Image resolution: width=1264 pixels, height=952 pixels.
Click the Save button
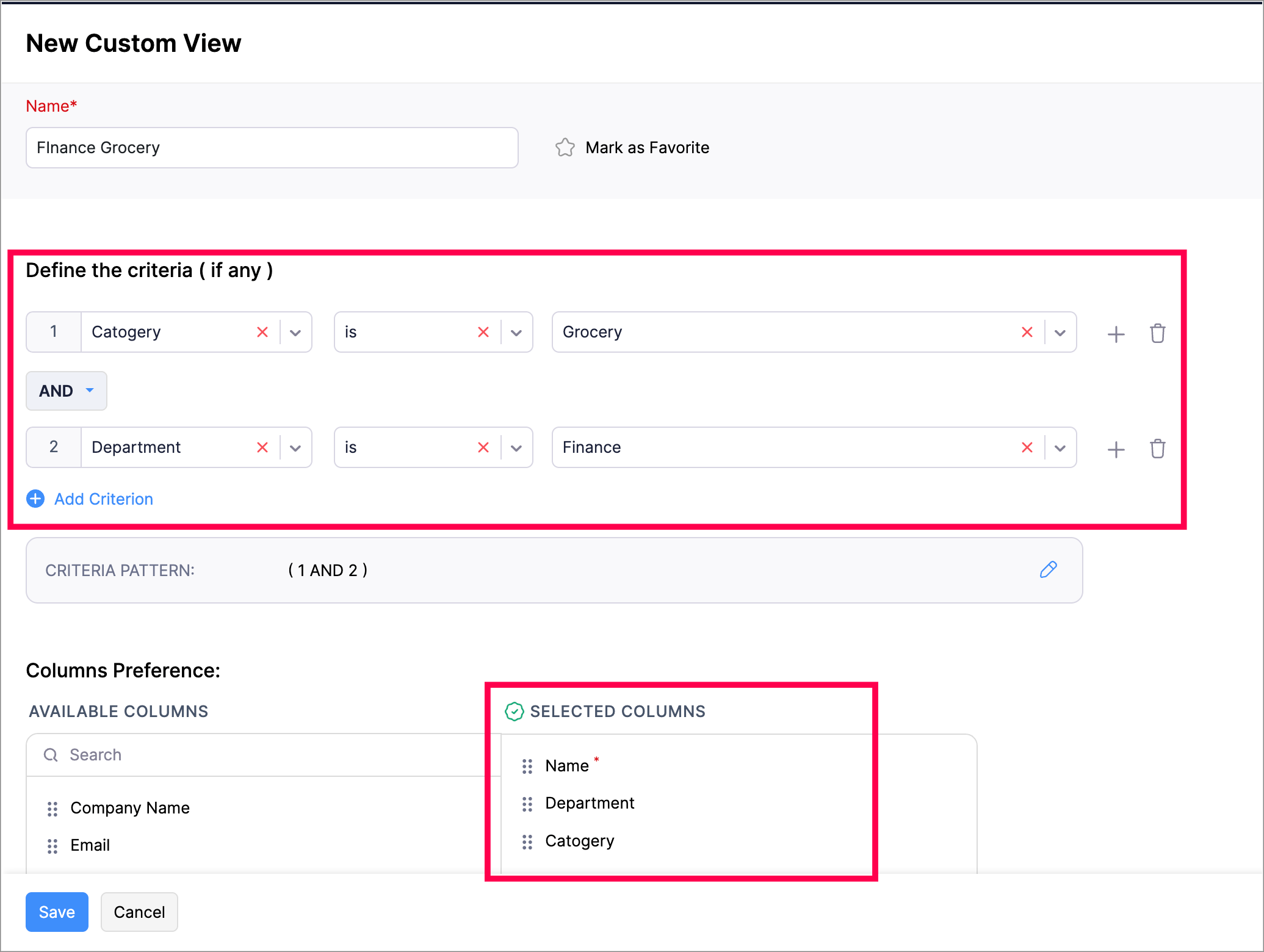click(x=57, y=912)
